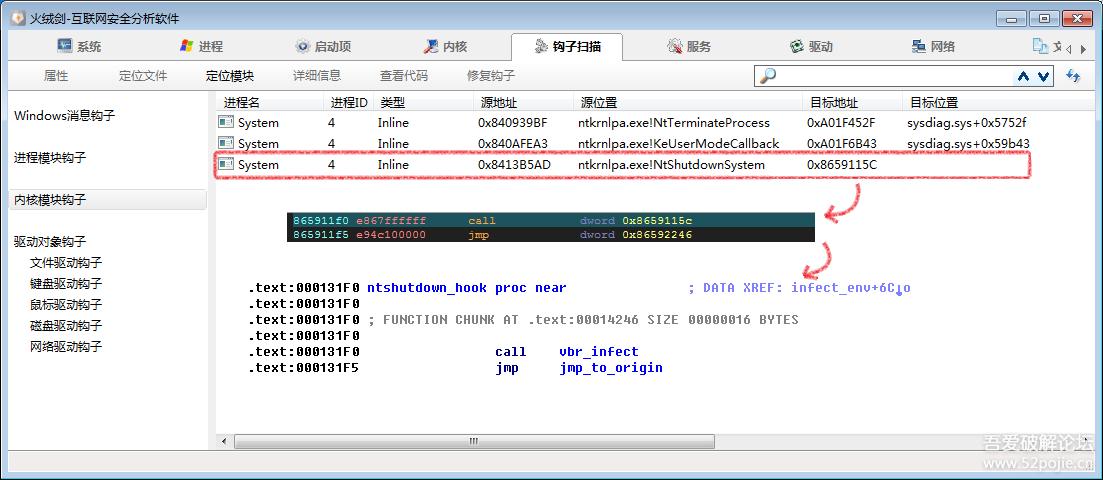The width and height of the screenshot is (1103, 480).
Task: Click the 系统 monitor icon
Action: pyautogui.click(x=65, y=46)
